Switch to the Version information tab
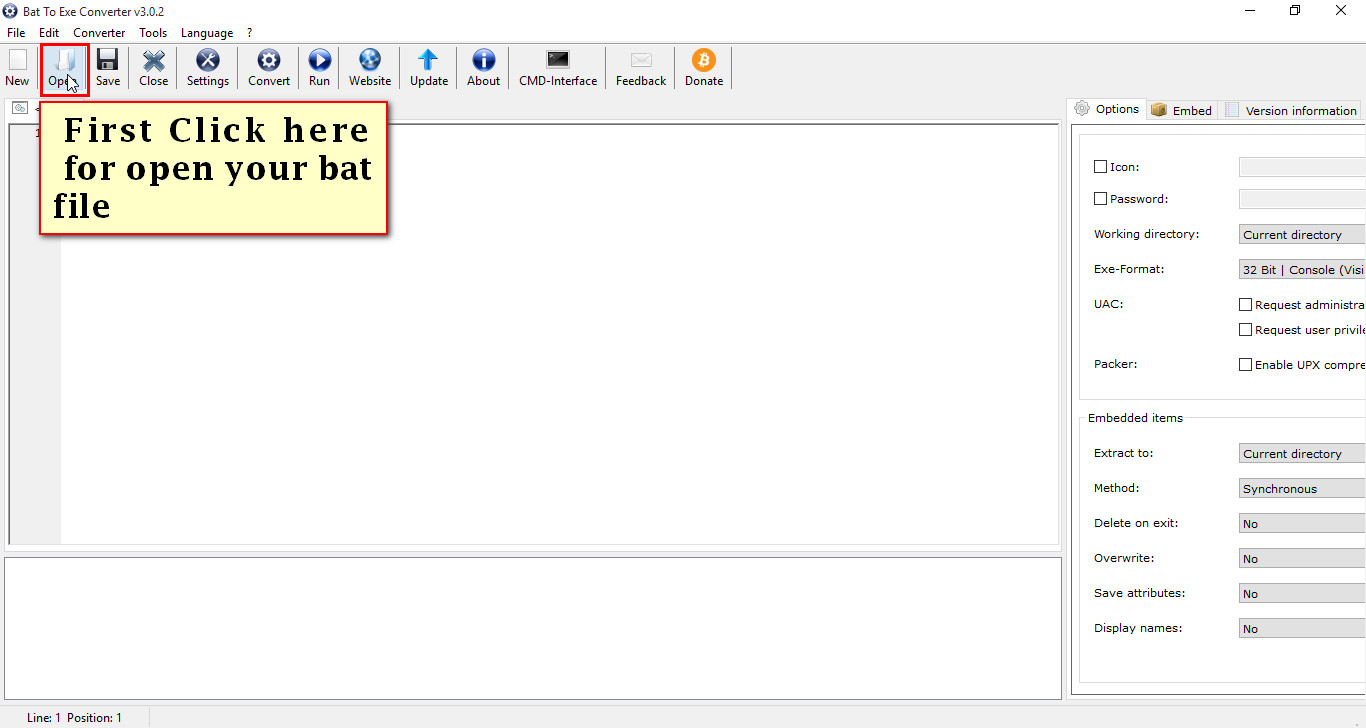1366x728 pixels. click(x=1291, y=111)
